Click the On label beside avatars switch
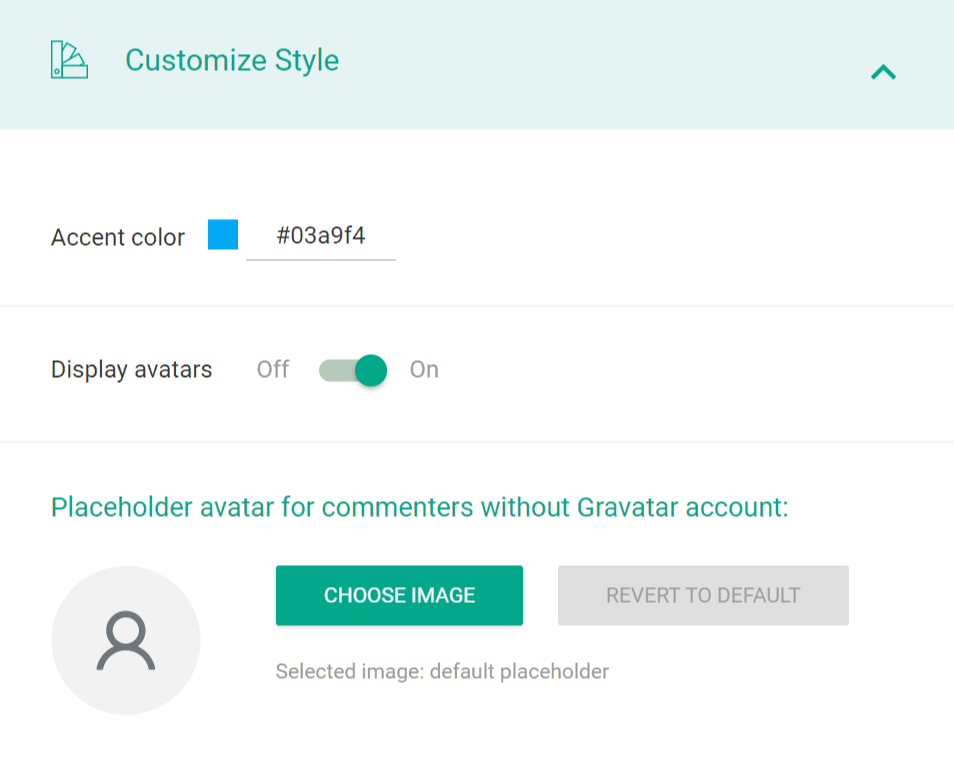Image resolution: width=954 pixels, height=772 pixels. [424, 370]
